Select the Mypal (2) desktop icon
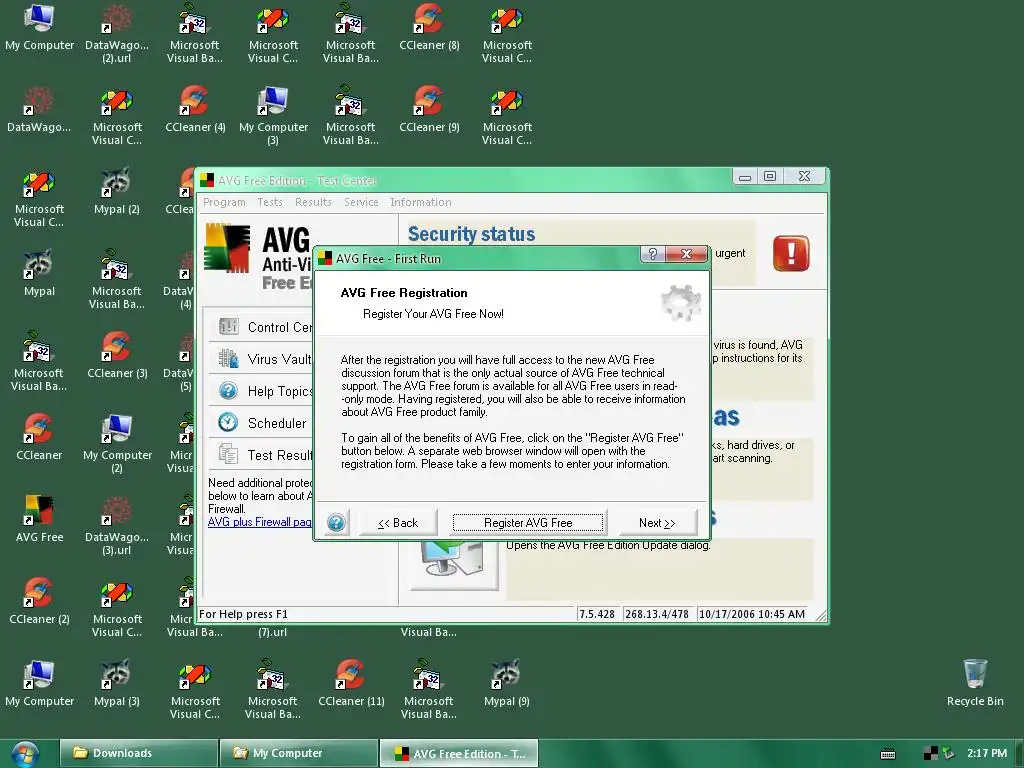The height and width of the screenshot is (768, 1024). (116, 191)
